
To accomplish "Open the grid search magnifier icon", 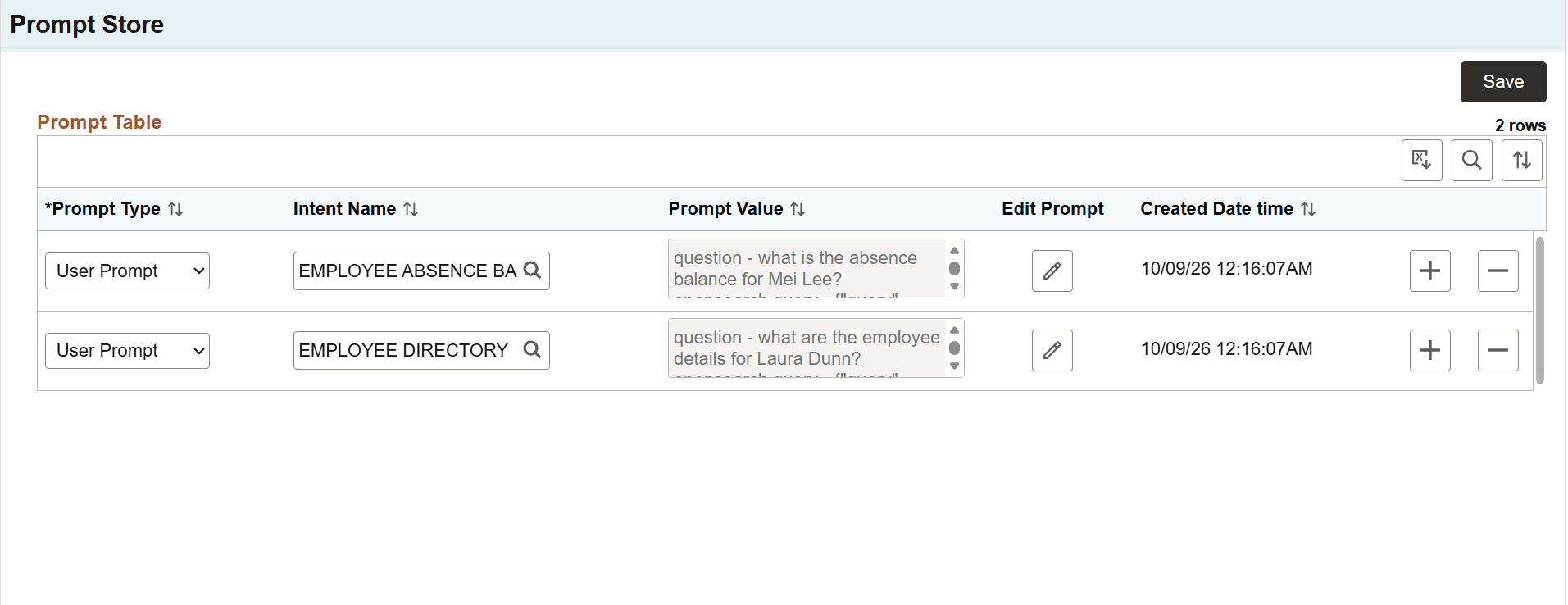I will 1471,160.
